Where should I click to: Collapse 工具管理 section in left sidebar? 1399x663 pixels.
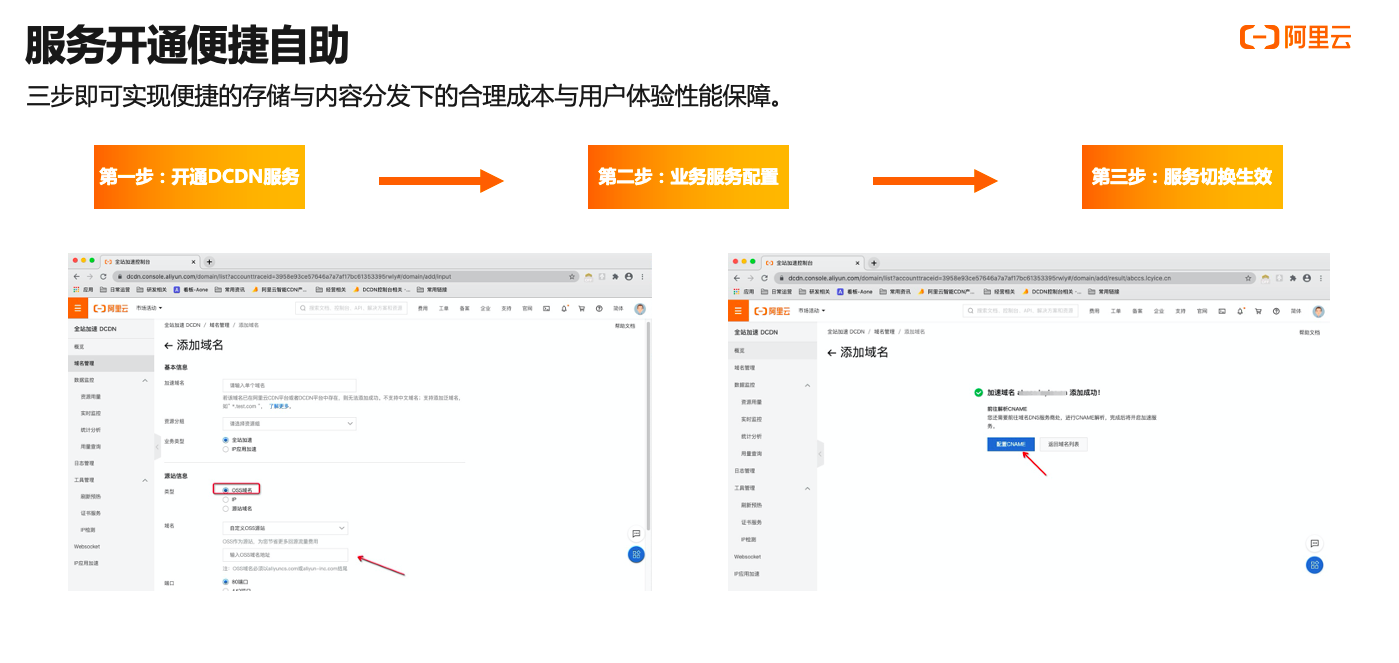coord(144,480)
